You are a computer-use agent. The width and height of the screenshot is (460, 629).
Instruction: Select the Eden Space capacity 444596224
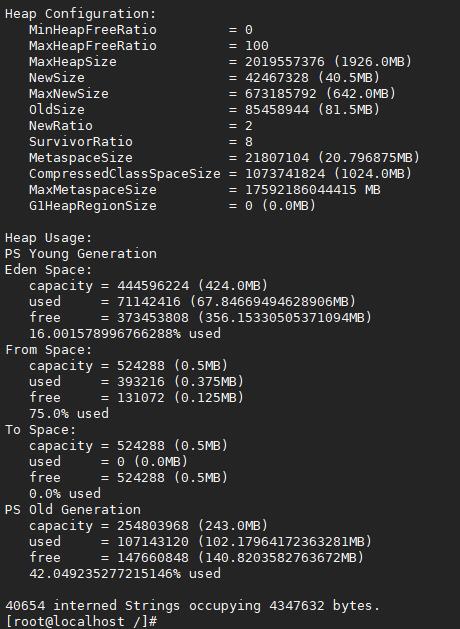click(x=153, y=286)
